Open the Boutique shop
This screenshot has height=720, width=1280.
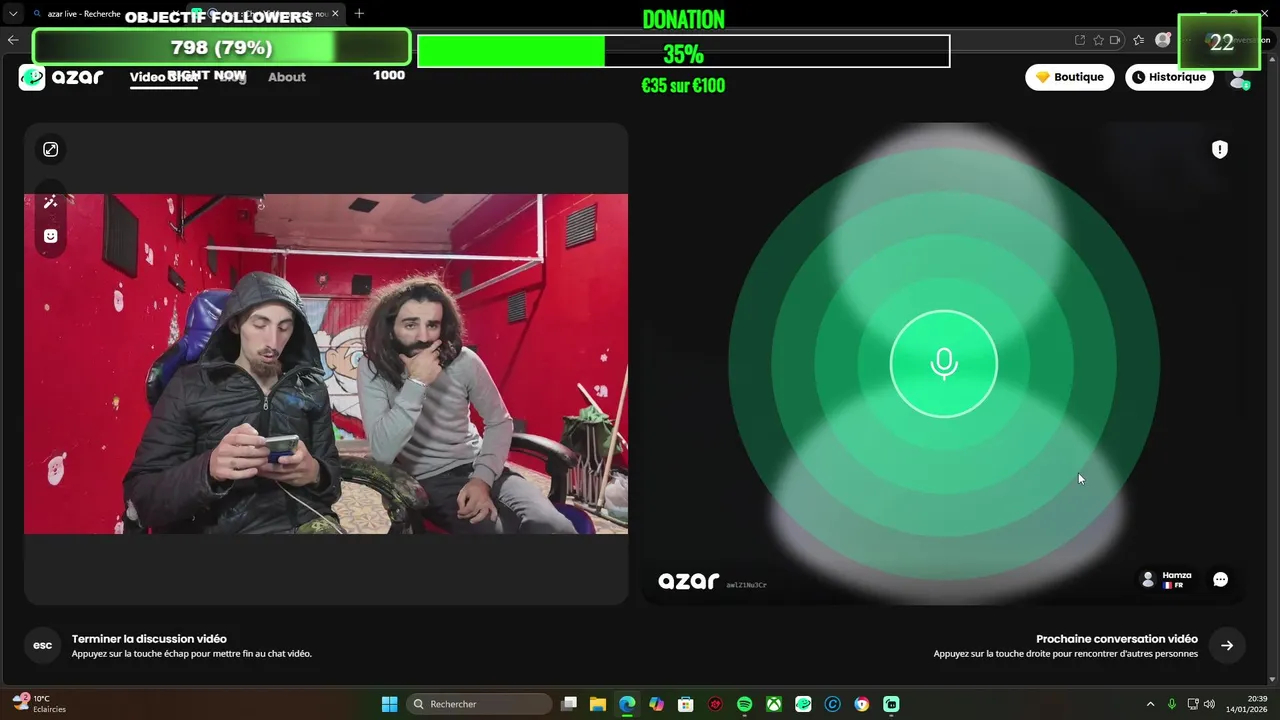pos(1069,77)
